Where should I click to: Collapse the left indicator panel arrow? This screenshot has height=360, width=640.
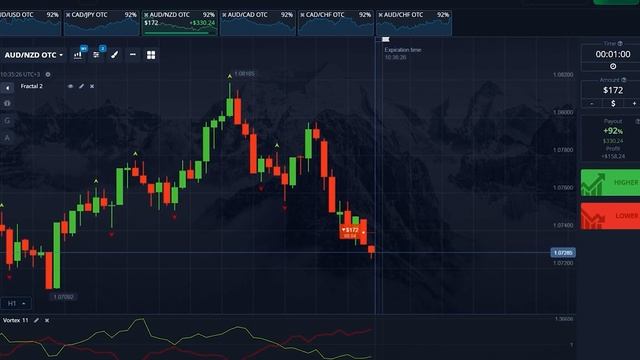[x=7, y=88]
